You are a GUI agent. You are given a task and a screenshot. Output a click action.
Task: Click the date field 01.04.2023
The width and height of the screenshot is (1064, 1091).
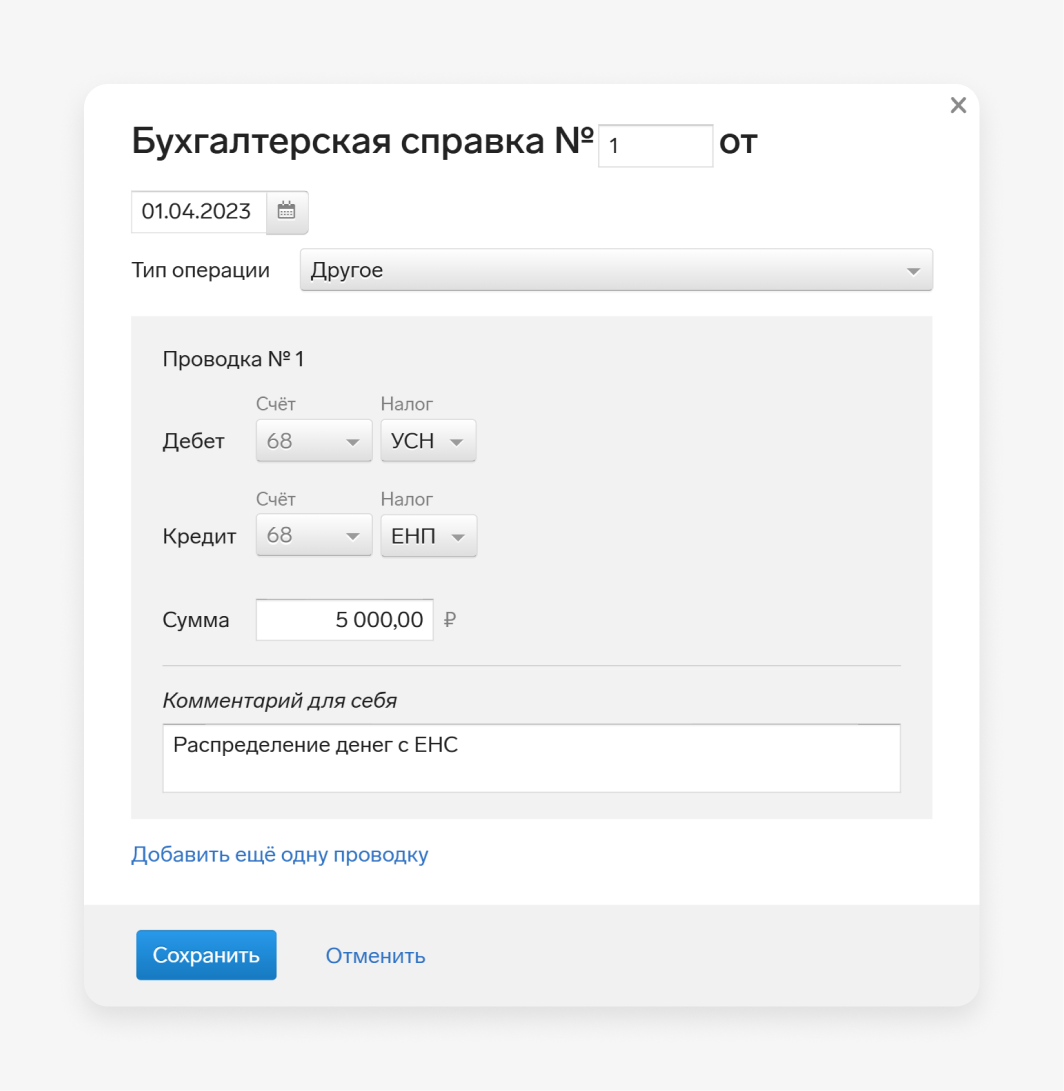(x=199, y=211)
